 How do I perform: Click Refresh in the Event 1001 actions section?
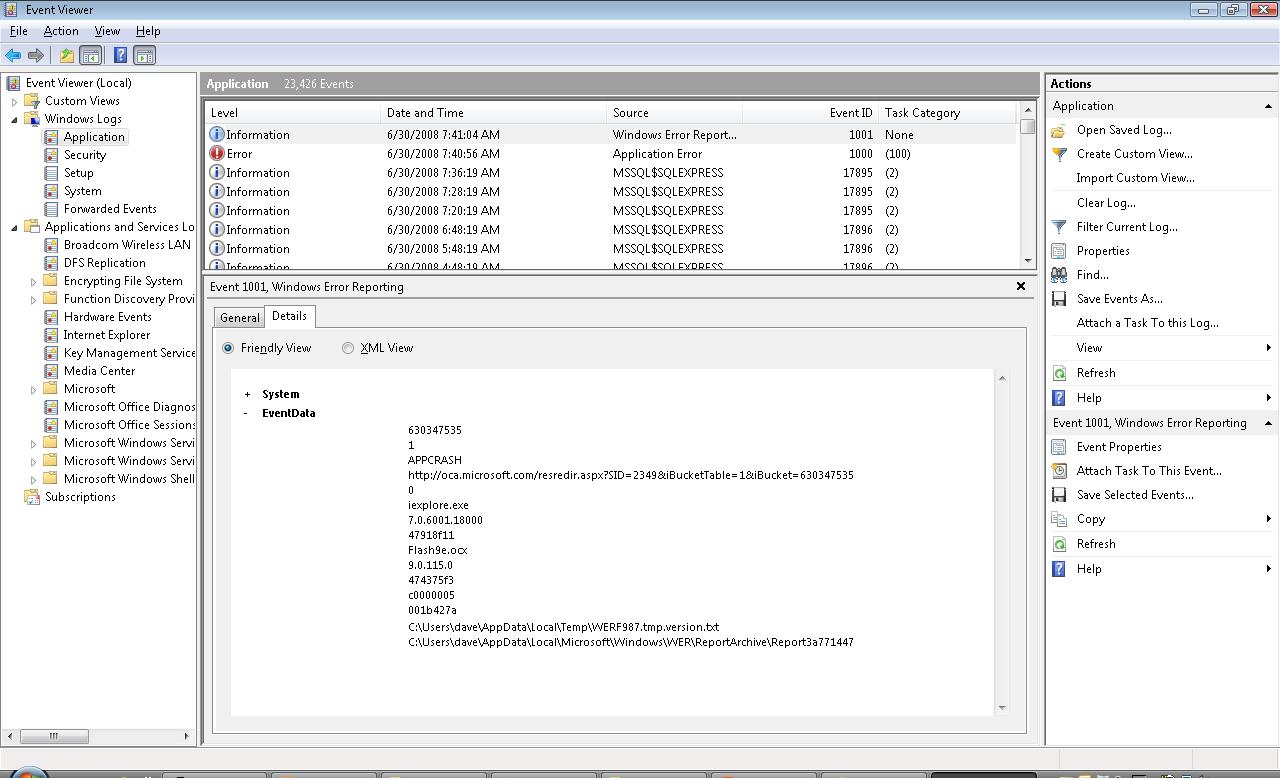click(x=1096, y=544)
